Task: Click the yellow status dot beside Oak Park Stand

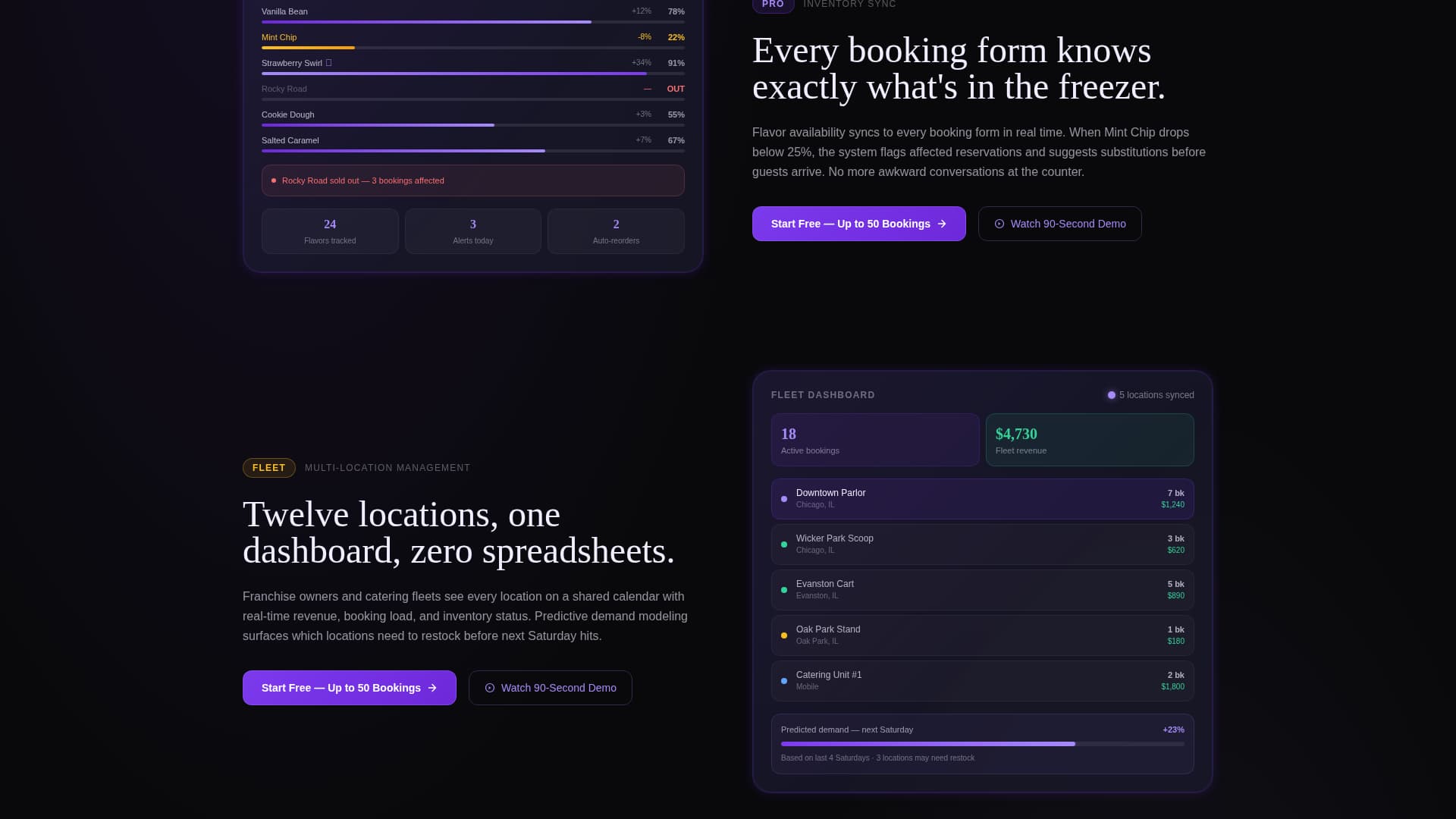Action: pyautogui.click(x=784, y=635)
